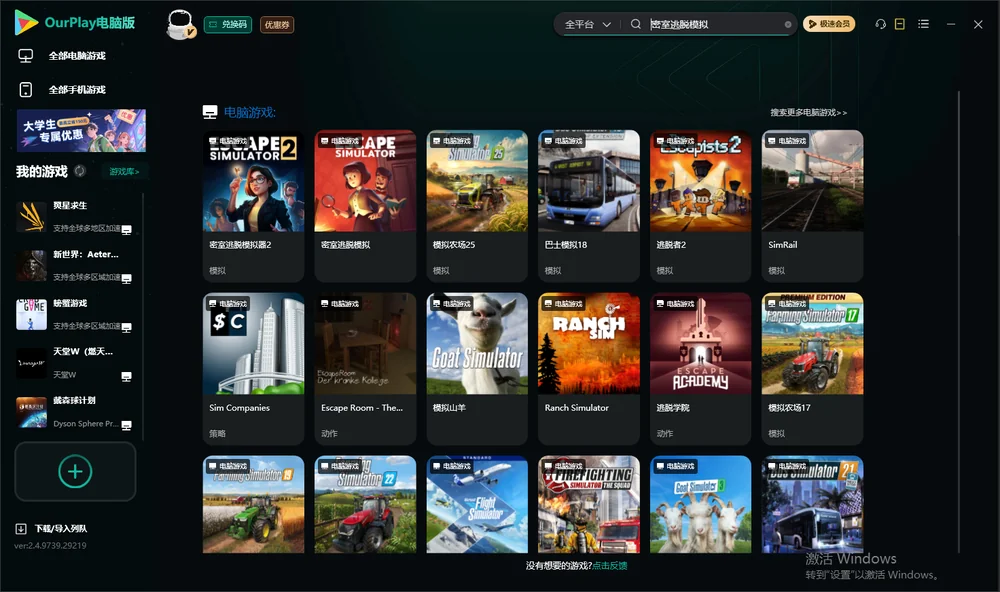Click the magnifier search icon
This screenshot has height=592, width=1000.
[x=636, y=24]
